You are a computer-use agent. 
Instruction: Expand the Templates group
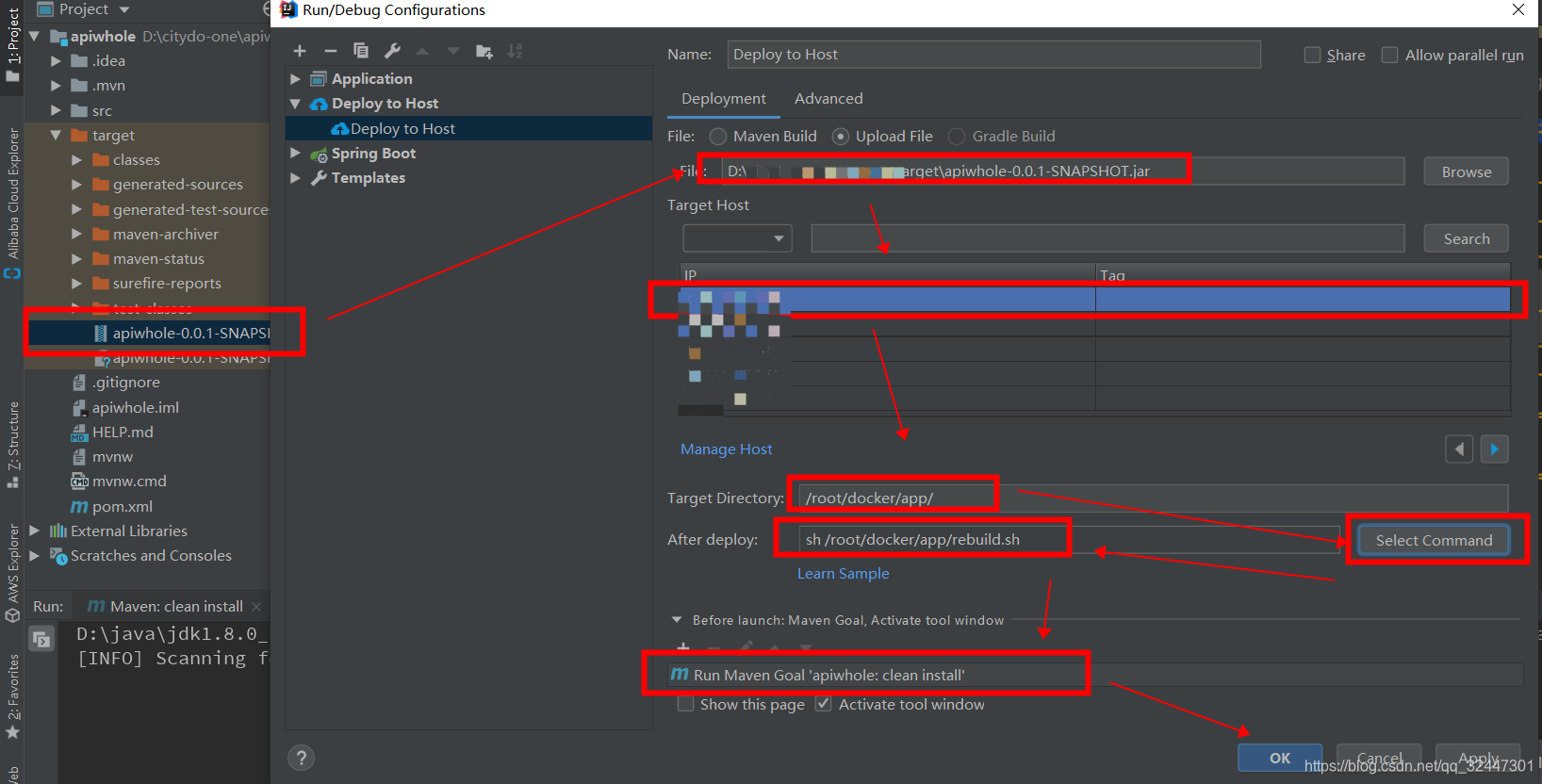point(295,177)
